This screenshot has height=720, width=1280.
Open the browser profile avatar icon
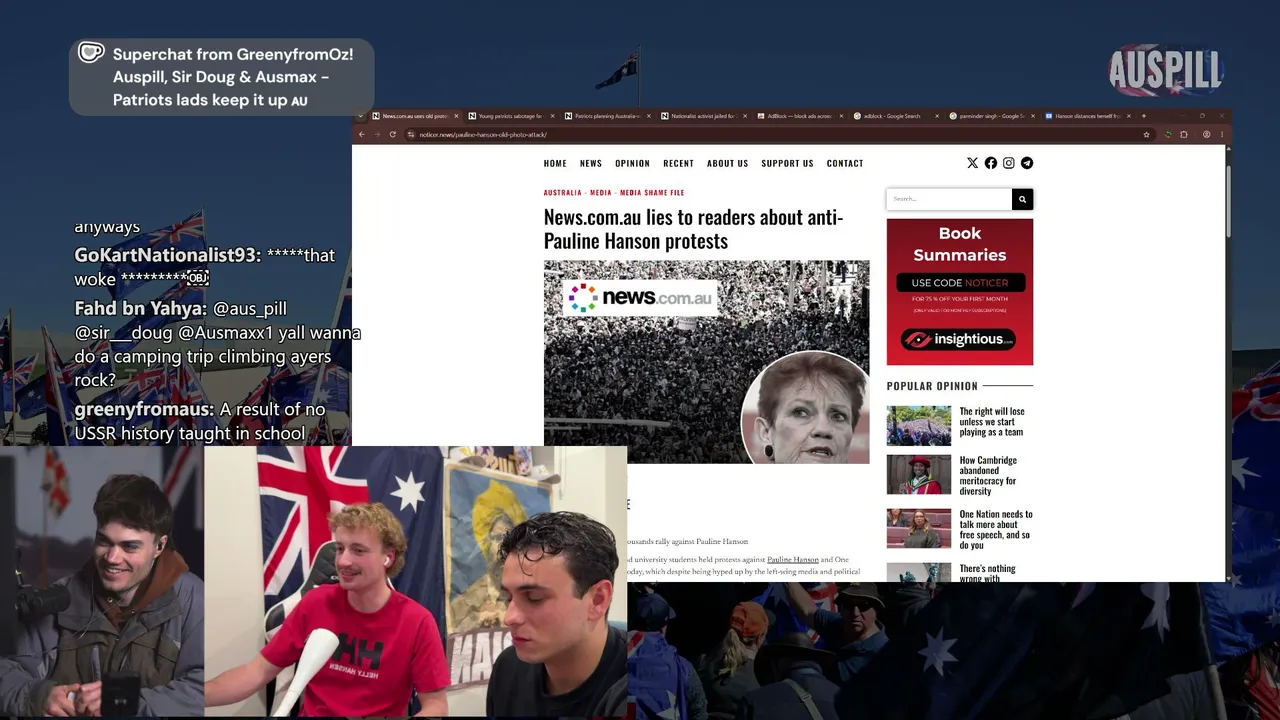tap(1206, 134)
